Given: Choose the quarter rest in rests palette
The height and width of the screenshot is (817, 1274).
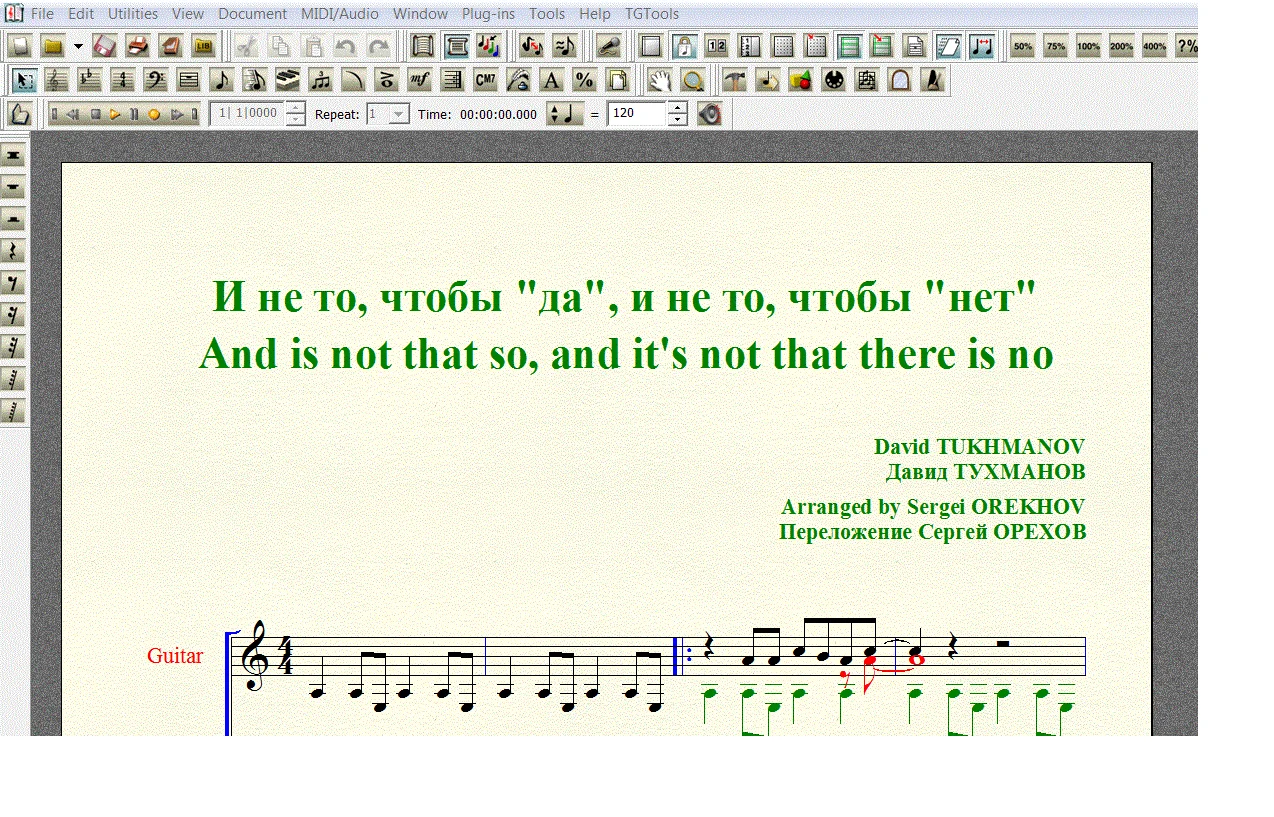Looking at the screenshot, I should pos(14,251).
